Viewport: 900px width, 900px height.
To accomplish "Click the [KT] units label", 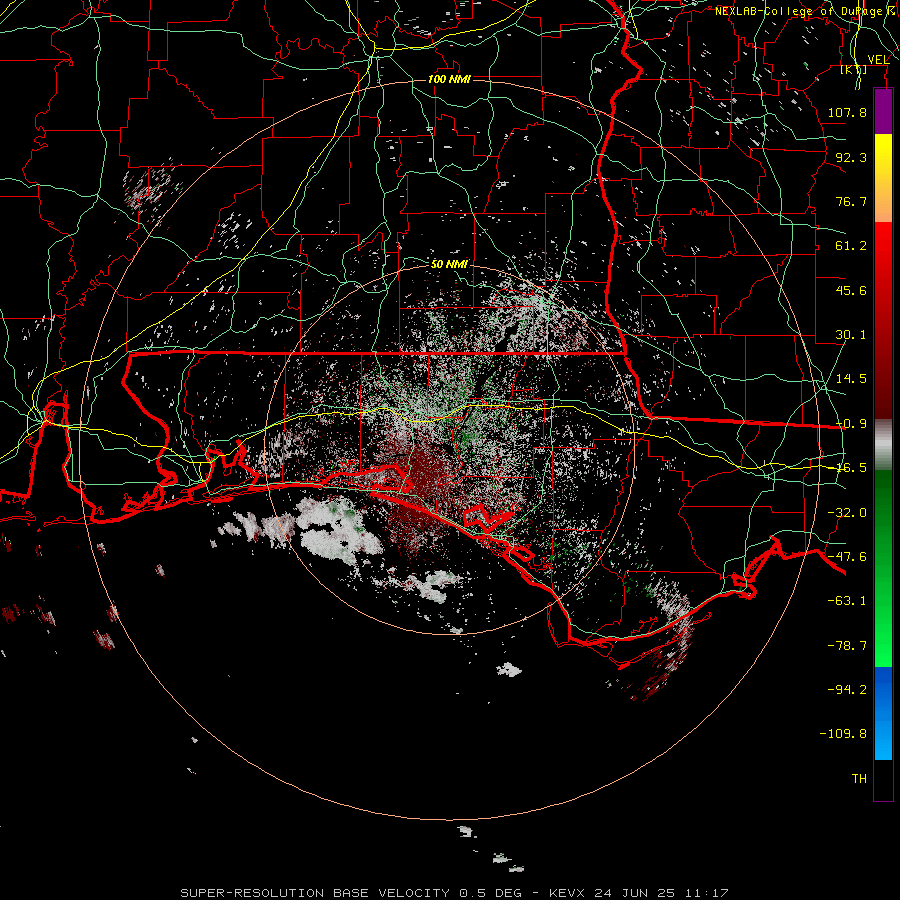I will 854,69.
